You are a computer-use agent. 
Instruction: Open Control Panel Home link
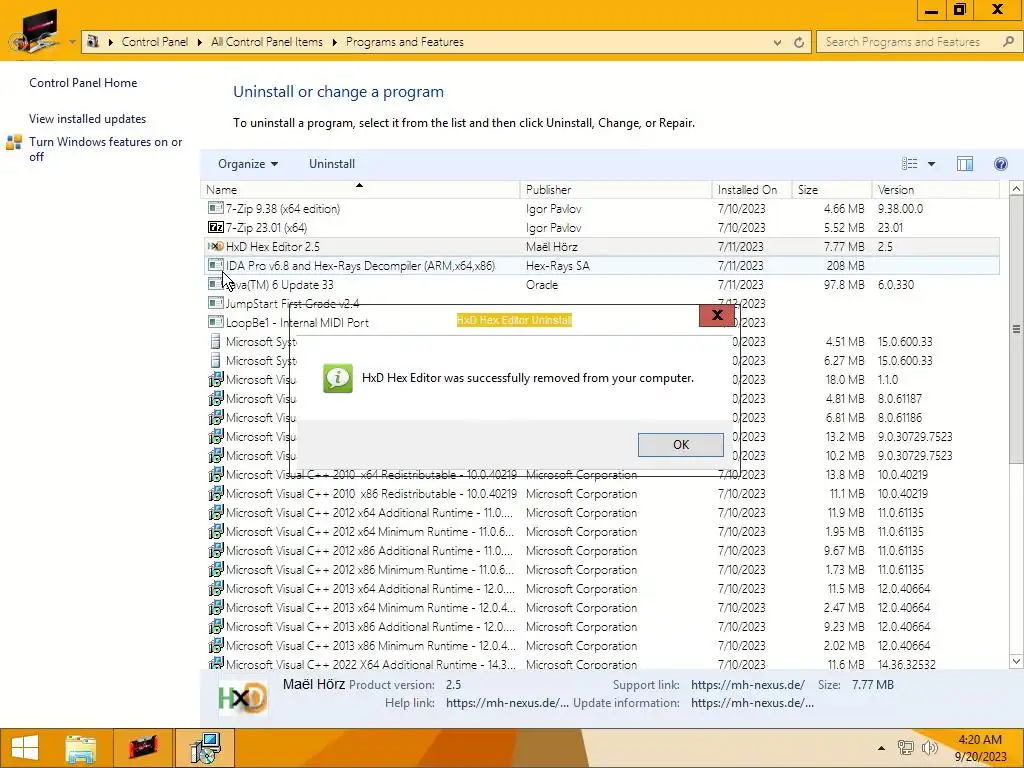click(83, 83)
